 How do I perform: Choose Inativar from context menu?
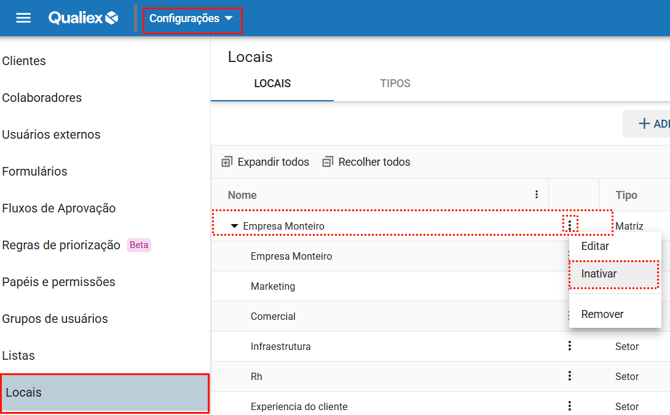[x=599, y=274]
